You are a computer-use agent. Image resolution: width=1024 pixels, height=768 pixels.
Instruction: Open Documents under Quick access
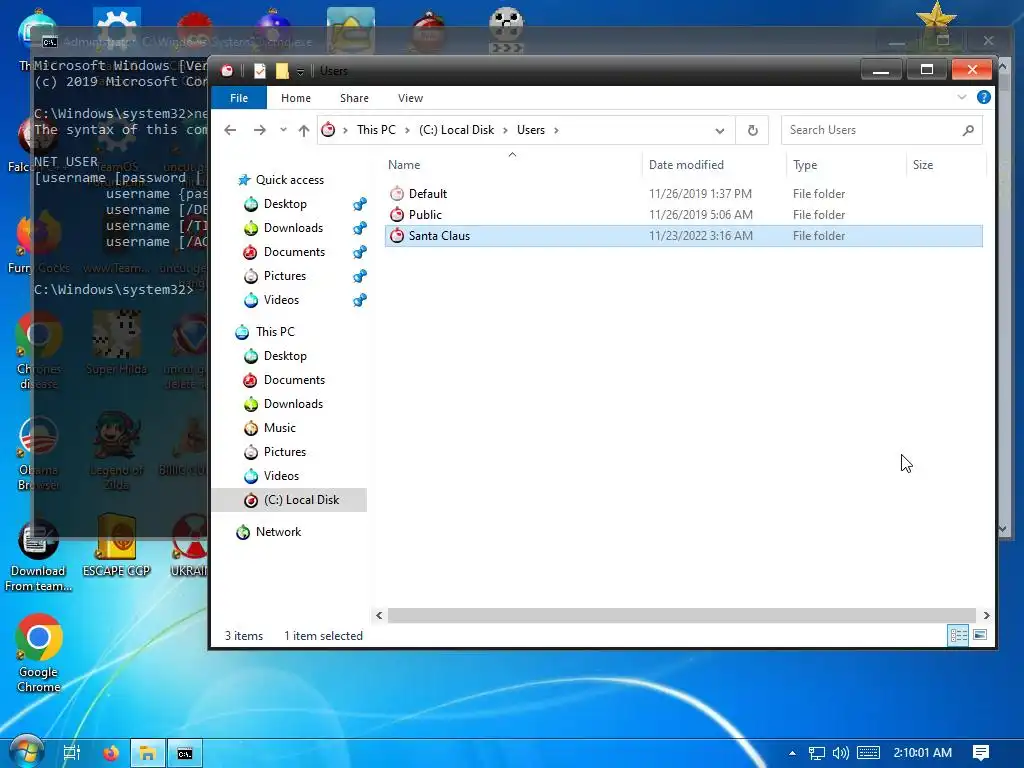294,252
